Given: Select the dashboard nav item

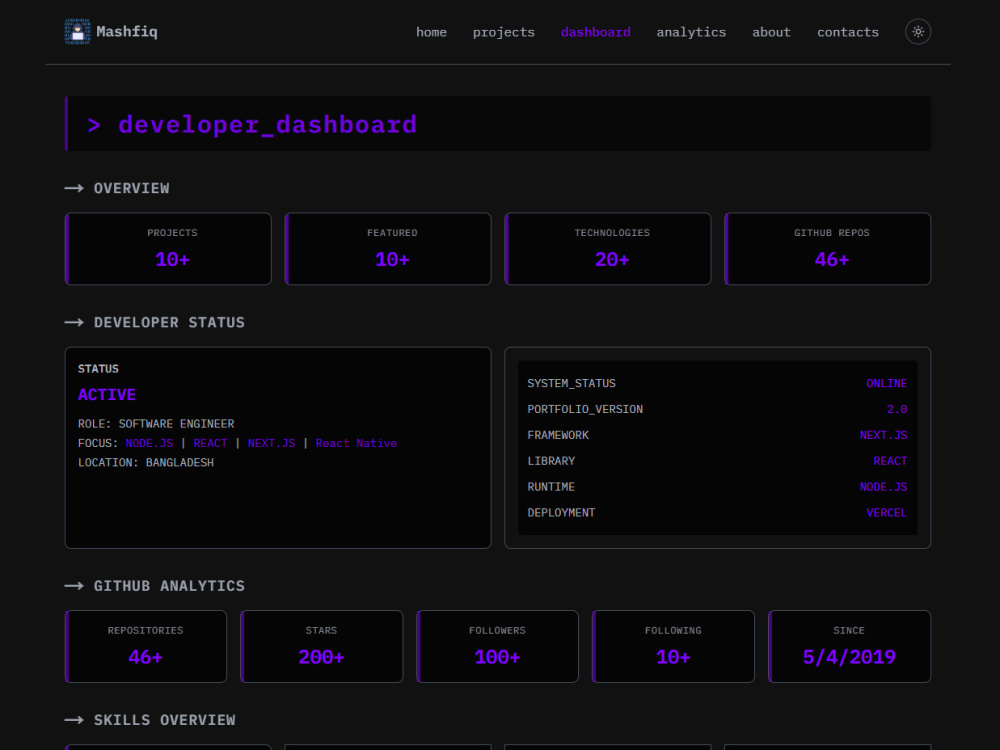Looking at the screenshot, I should pyautogui.click(x=596, y=32).
